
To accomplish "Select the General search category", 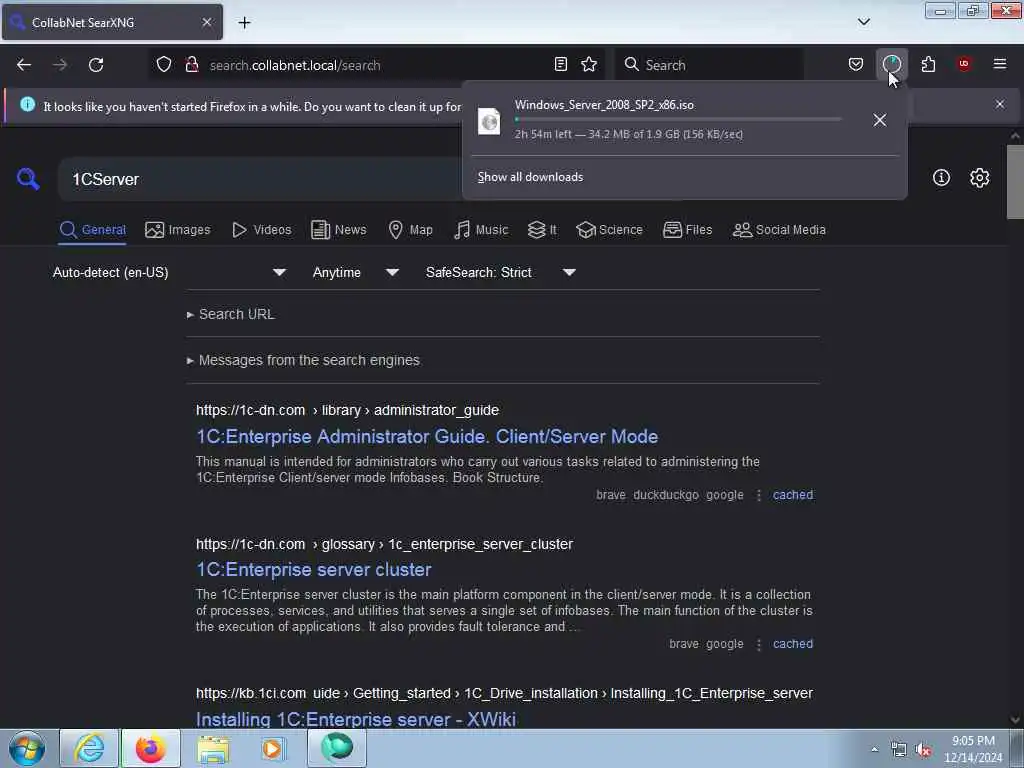I will [92, 230].
